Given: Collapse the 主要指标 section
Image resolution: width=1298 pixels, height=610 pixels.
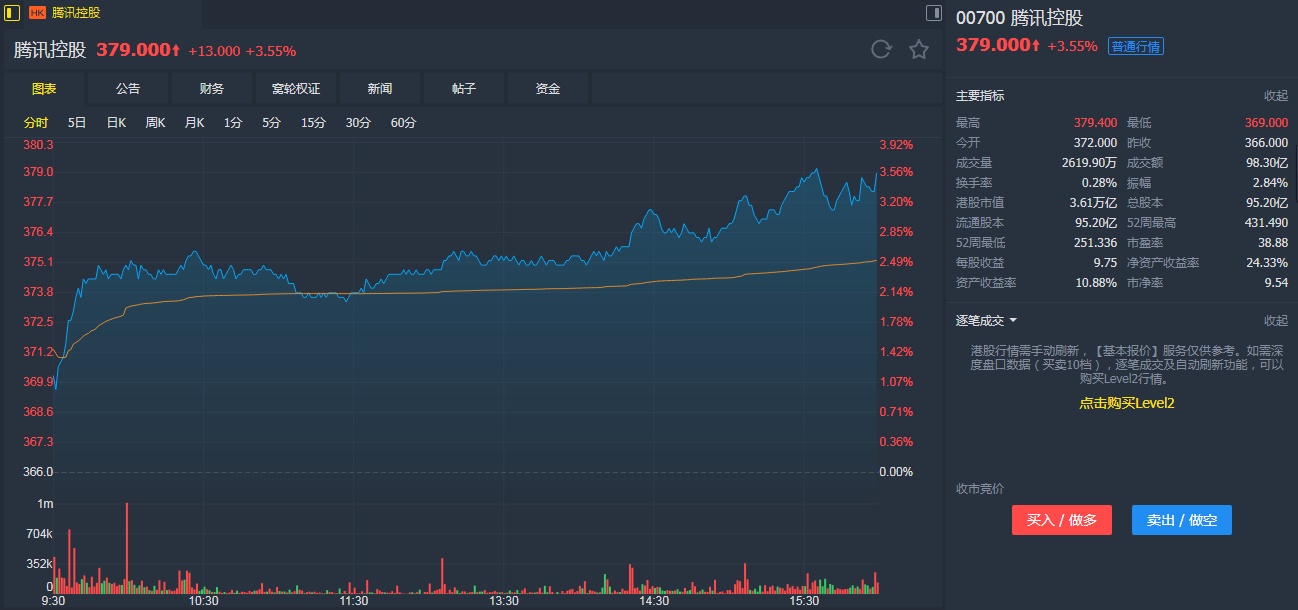Looking at the screenshot, I should coord(1275,96).
